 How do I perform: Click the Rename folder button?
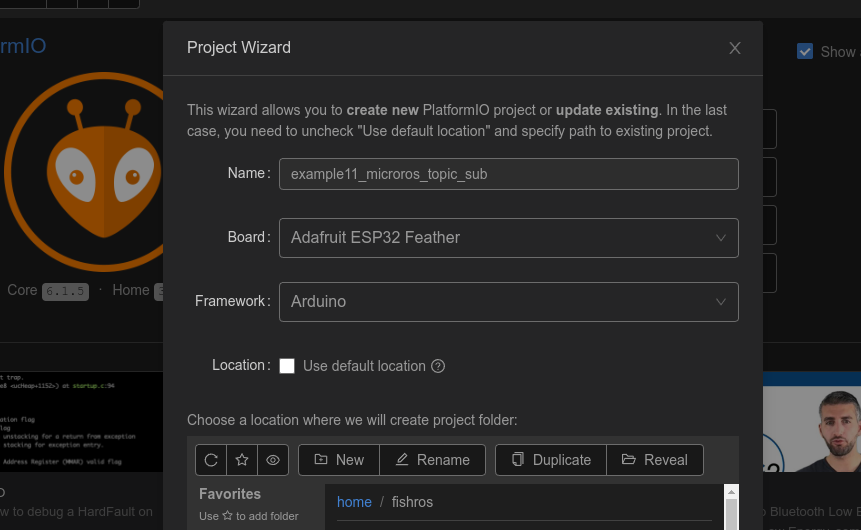click(432, 460)
